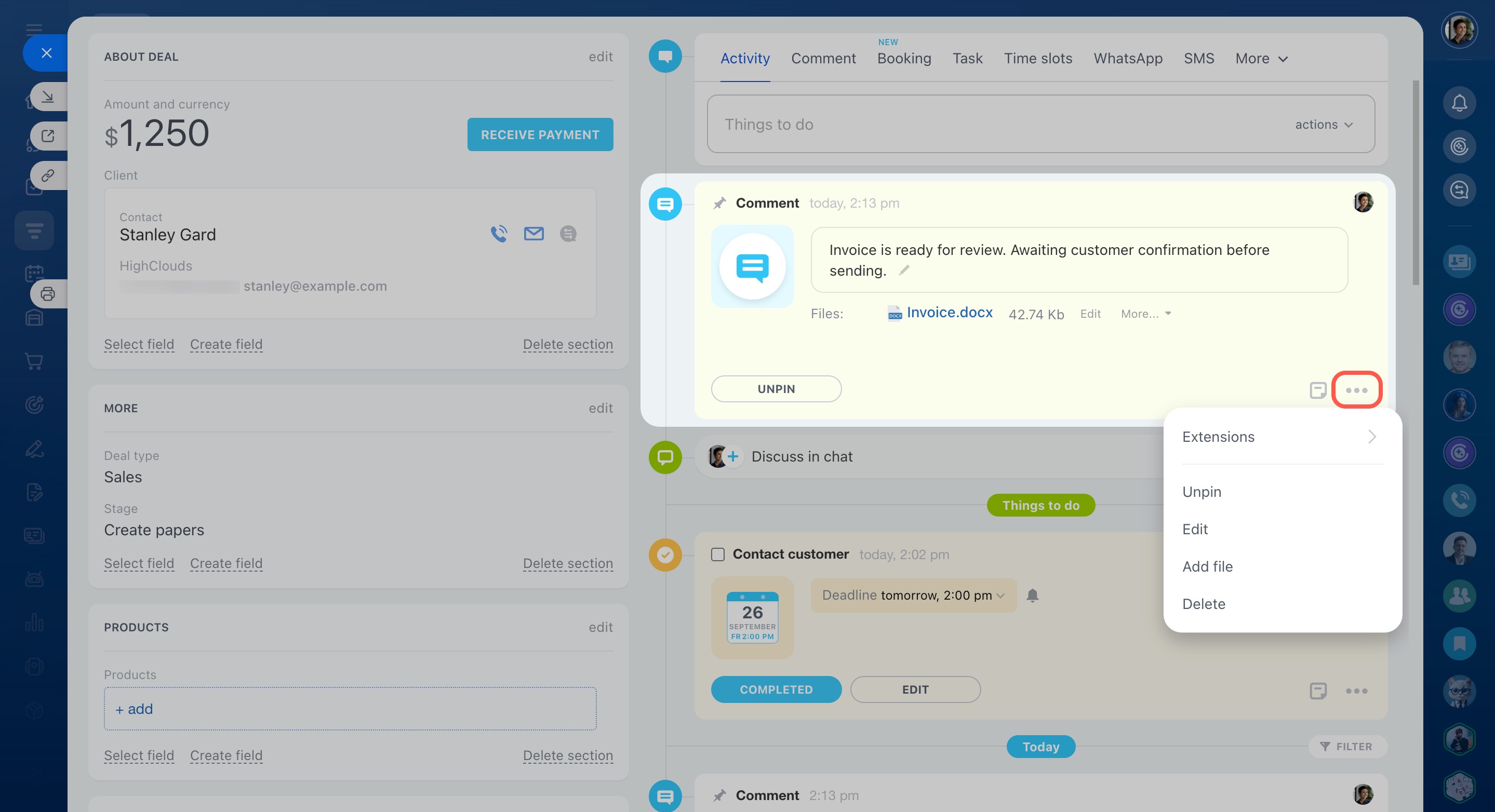1495x812 pixels.
Task: Click pencil icon to edit comment text
Action: (x=904, y=270)
